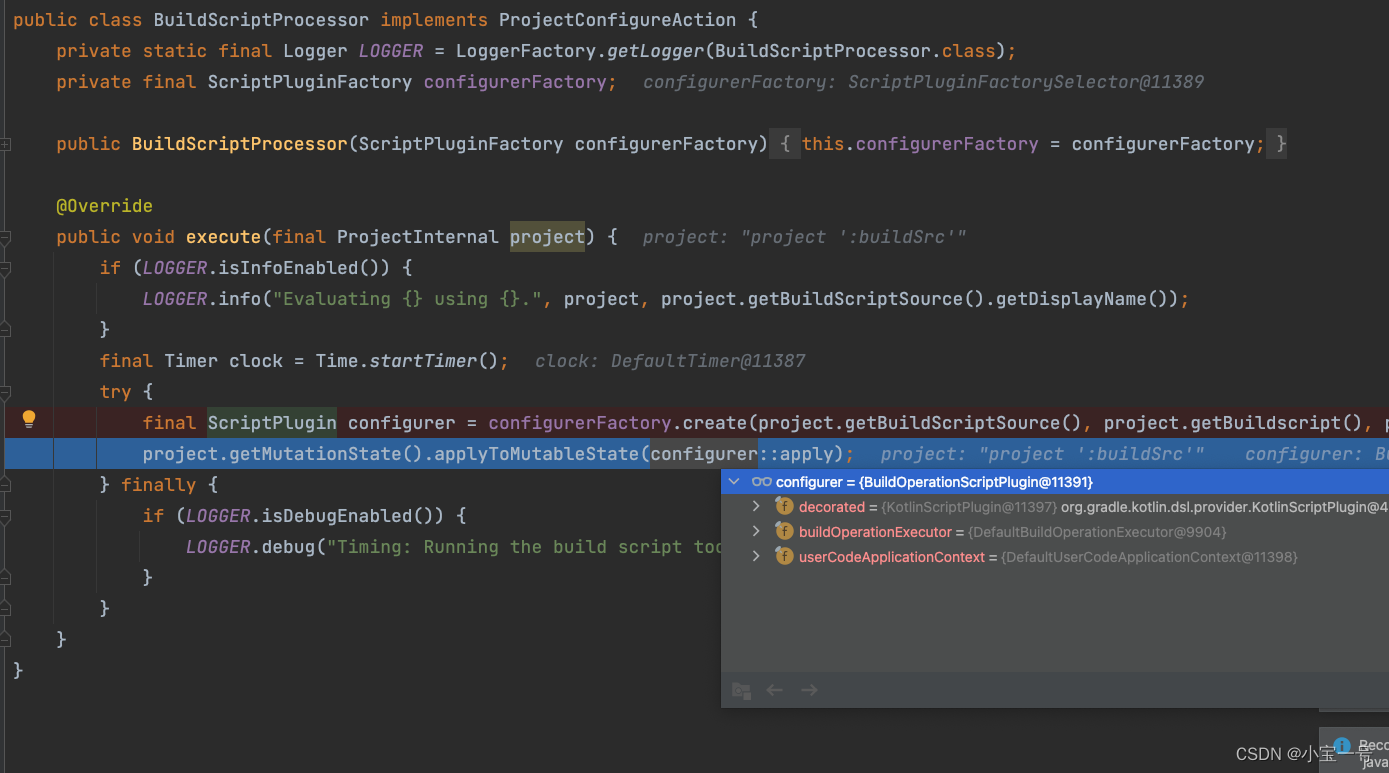Expand the buildOperationExecutor field node
Viewport: 1389px width, 773px height.
tap(757, 532)
